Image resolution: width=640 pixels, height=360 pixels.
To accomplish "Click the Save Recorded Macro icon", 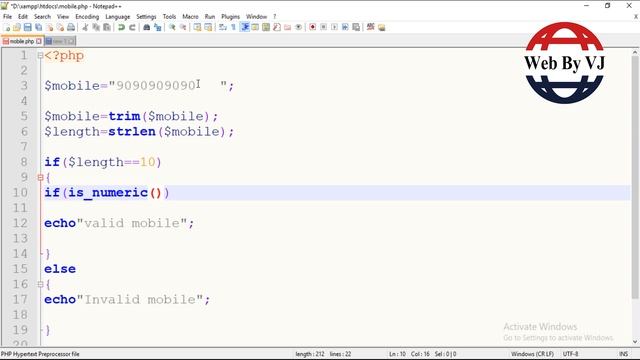I will pos(356,27).
